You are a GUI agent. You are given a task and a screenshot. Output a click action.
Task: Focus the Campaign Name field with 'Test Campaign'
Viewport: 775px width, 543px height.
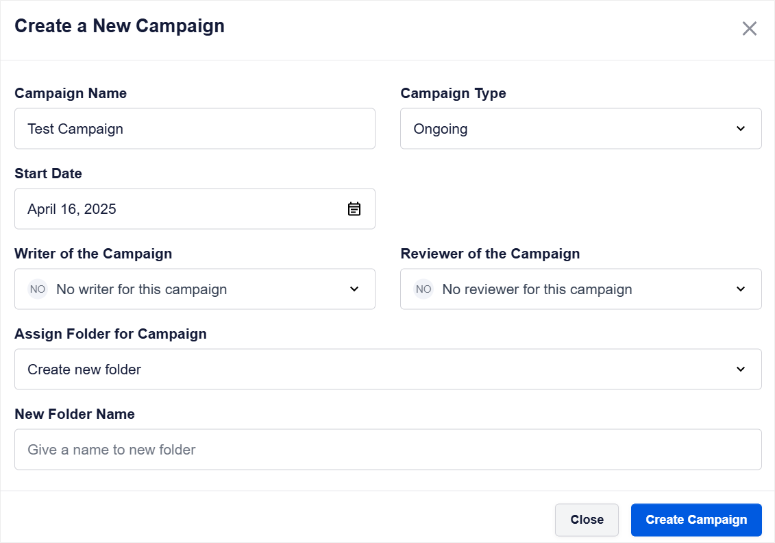coord(195,128)
